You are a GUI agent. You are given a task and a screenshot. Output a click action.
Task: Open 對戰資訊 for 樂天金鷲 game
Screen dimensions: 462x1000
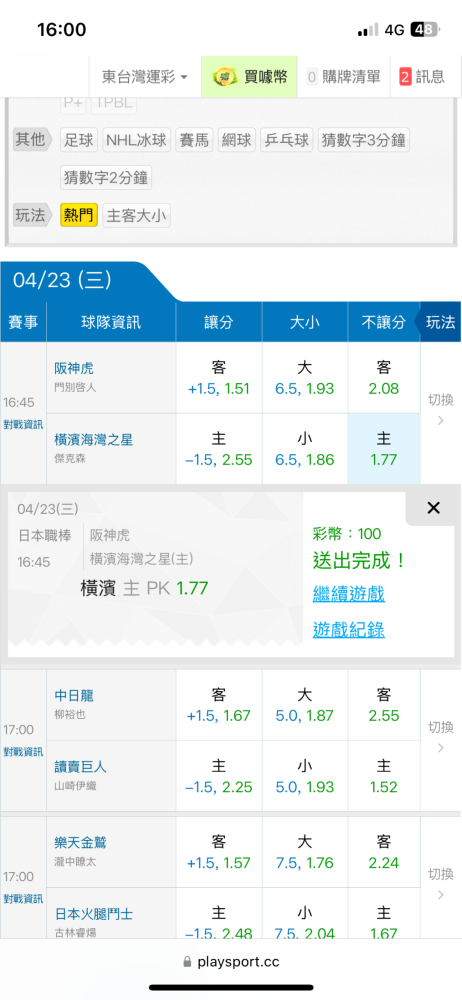coord(23,899)
